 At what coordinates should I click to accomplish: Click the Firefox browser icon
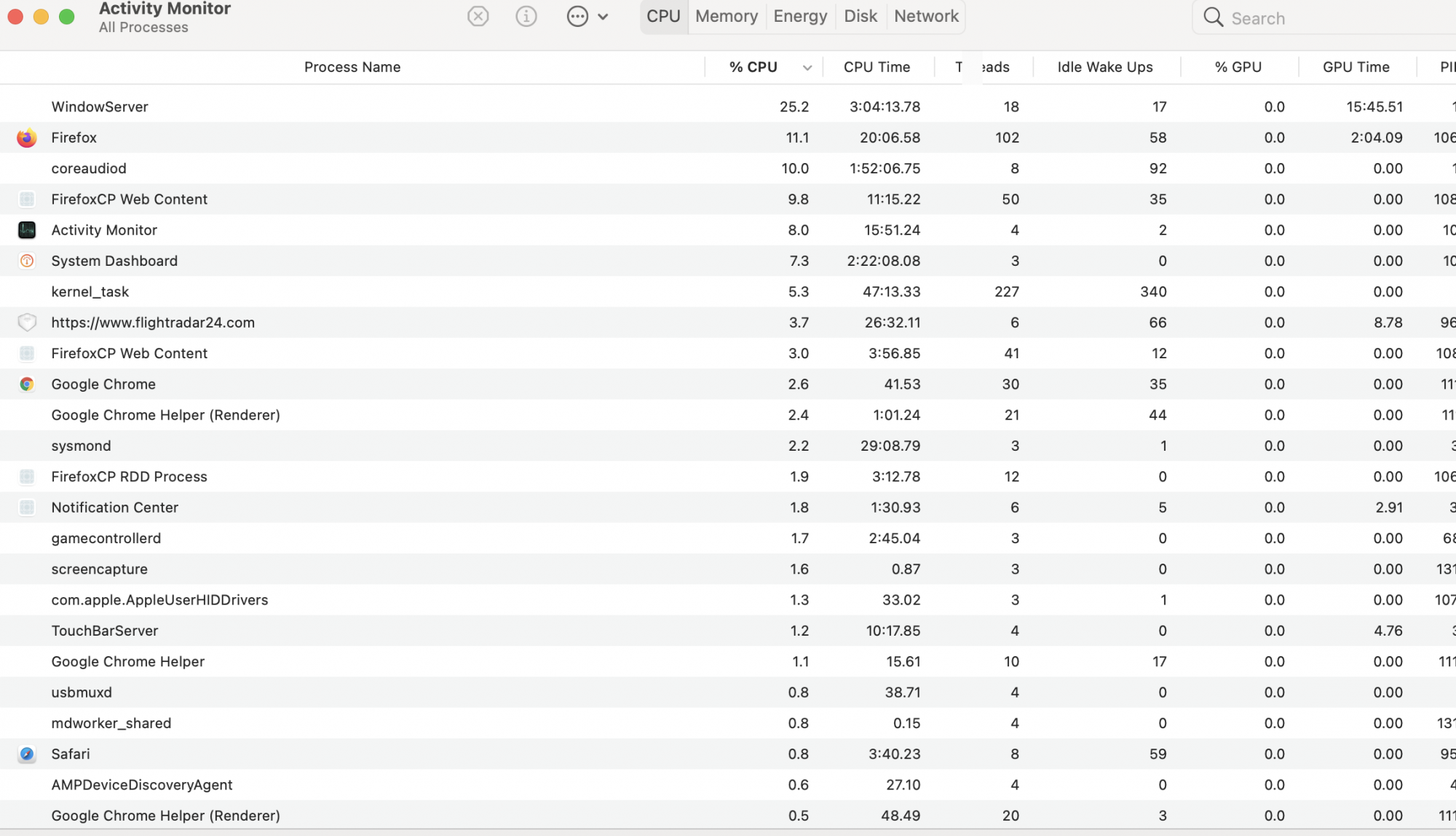pos(27,137)
